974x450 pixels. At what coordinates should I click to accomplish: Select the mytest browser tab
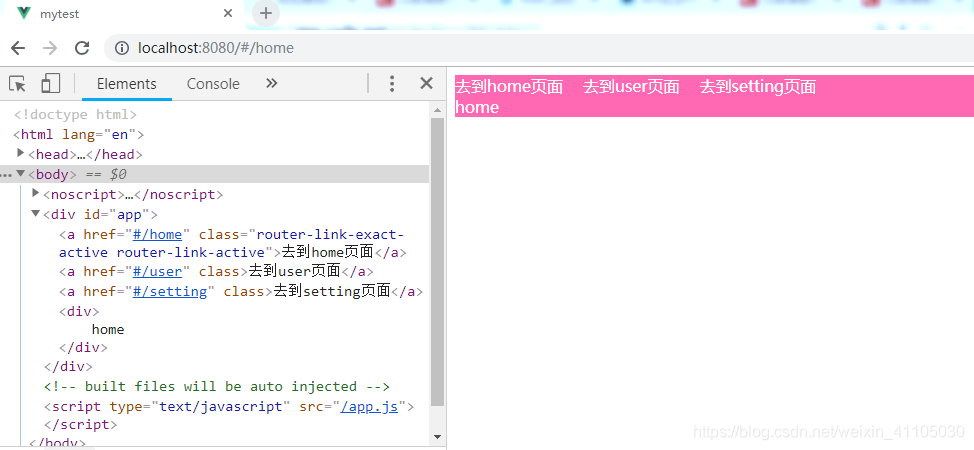tap(121, 14)
